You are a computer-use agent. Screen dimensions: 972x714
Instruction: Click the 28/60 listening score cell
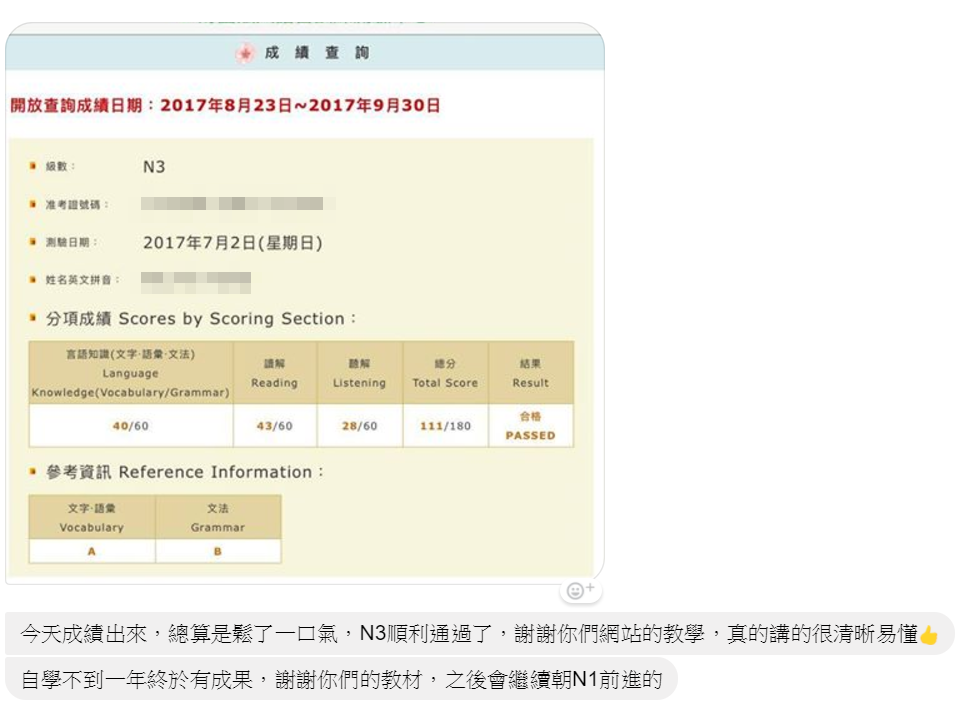359,426
